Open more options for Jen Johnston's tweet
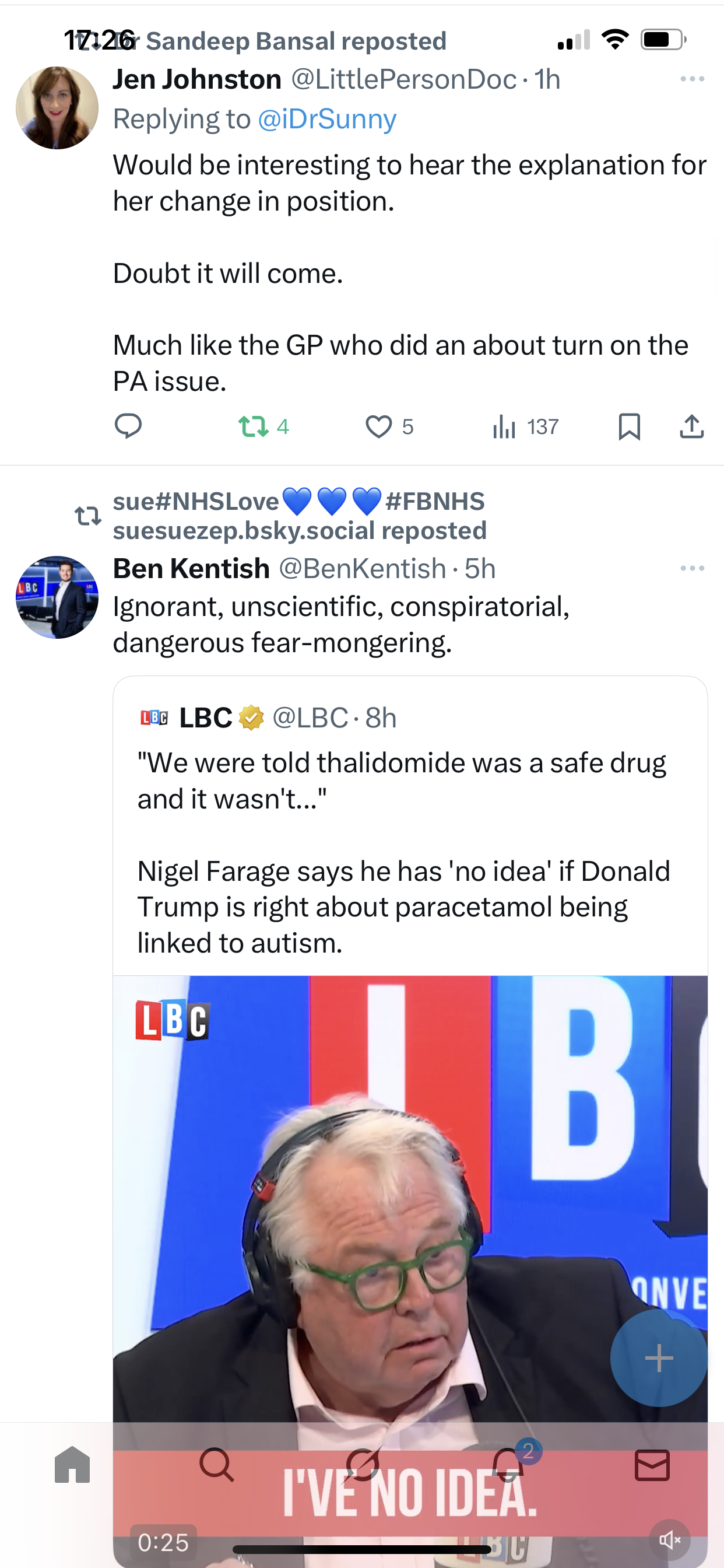 point(693,79)
